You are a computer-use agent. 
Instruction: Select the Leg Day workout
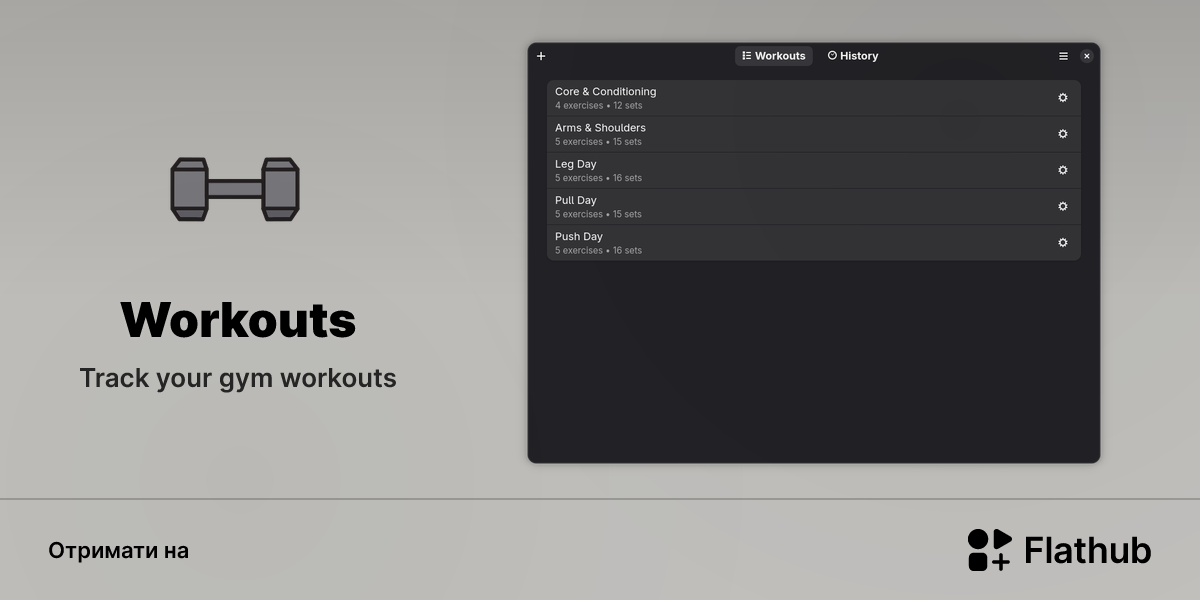tap(814, 170)
